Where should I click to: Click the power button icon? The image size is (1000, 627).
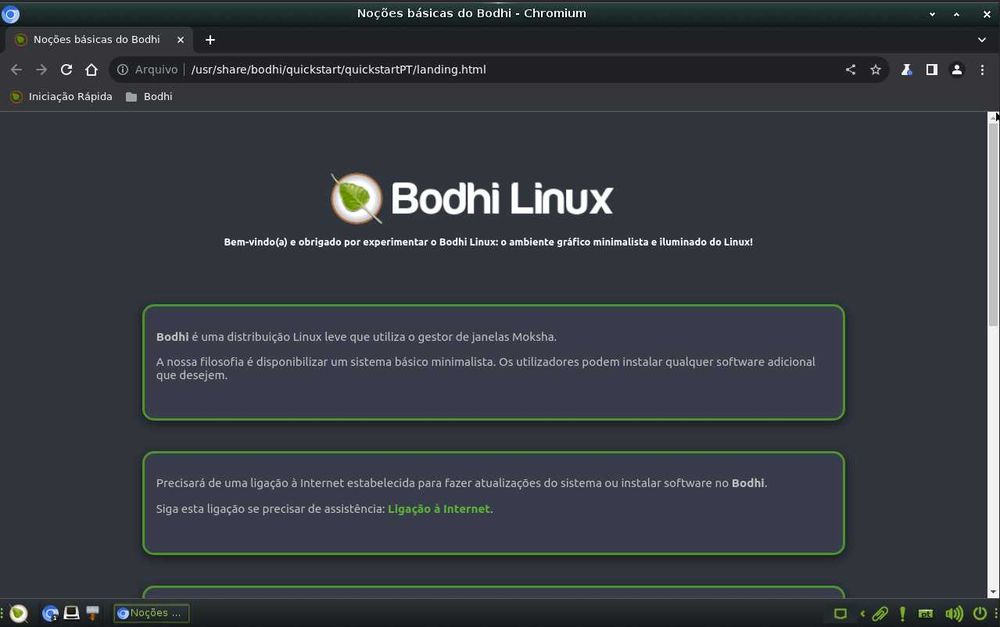[x=980, y=614]
